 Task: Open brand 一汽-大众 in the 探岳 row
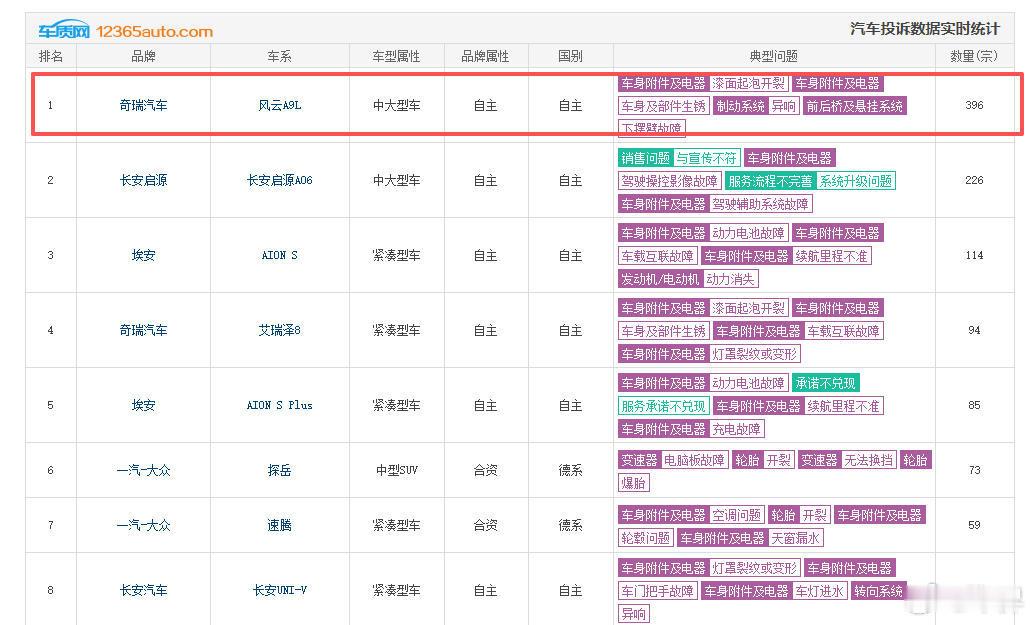143,470
